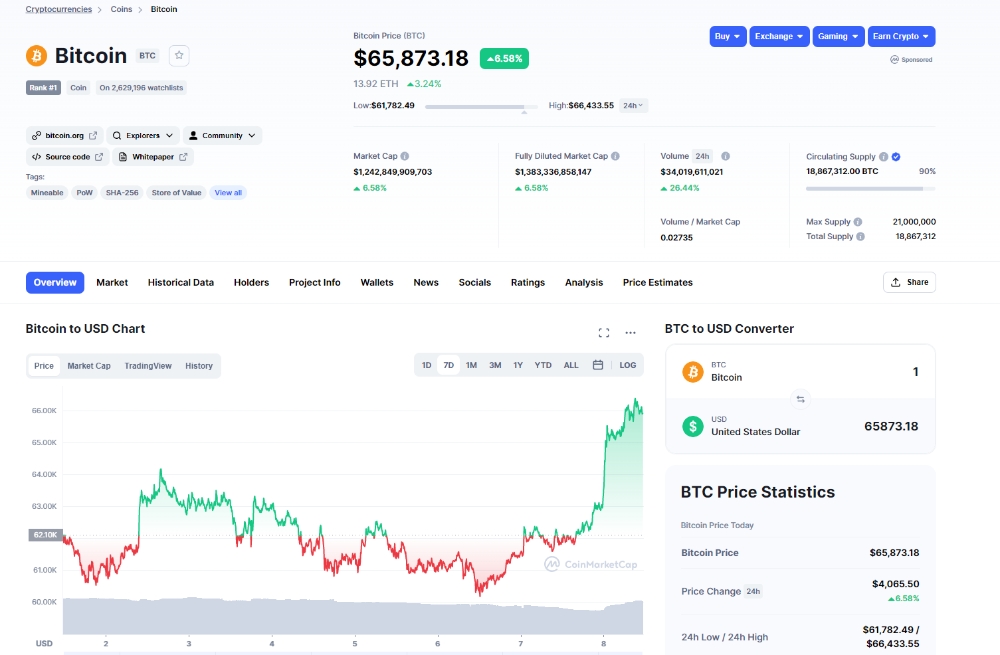Switch to Historical Data tab
The width and height of the screenshot is (1000, 655).
point(180,283)
